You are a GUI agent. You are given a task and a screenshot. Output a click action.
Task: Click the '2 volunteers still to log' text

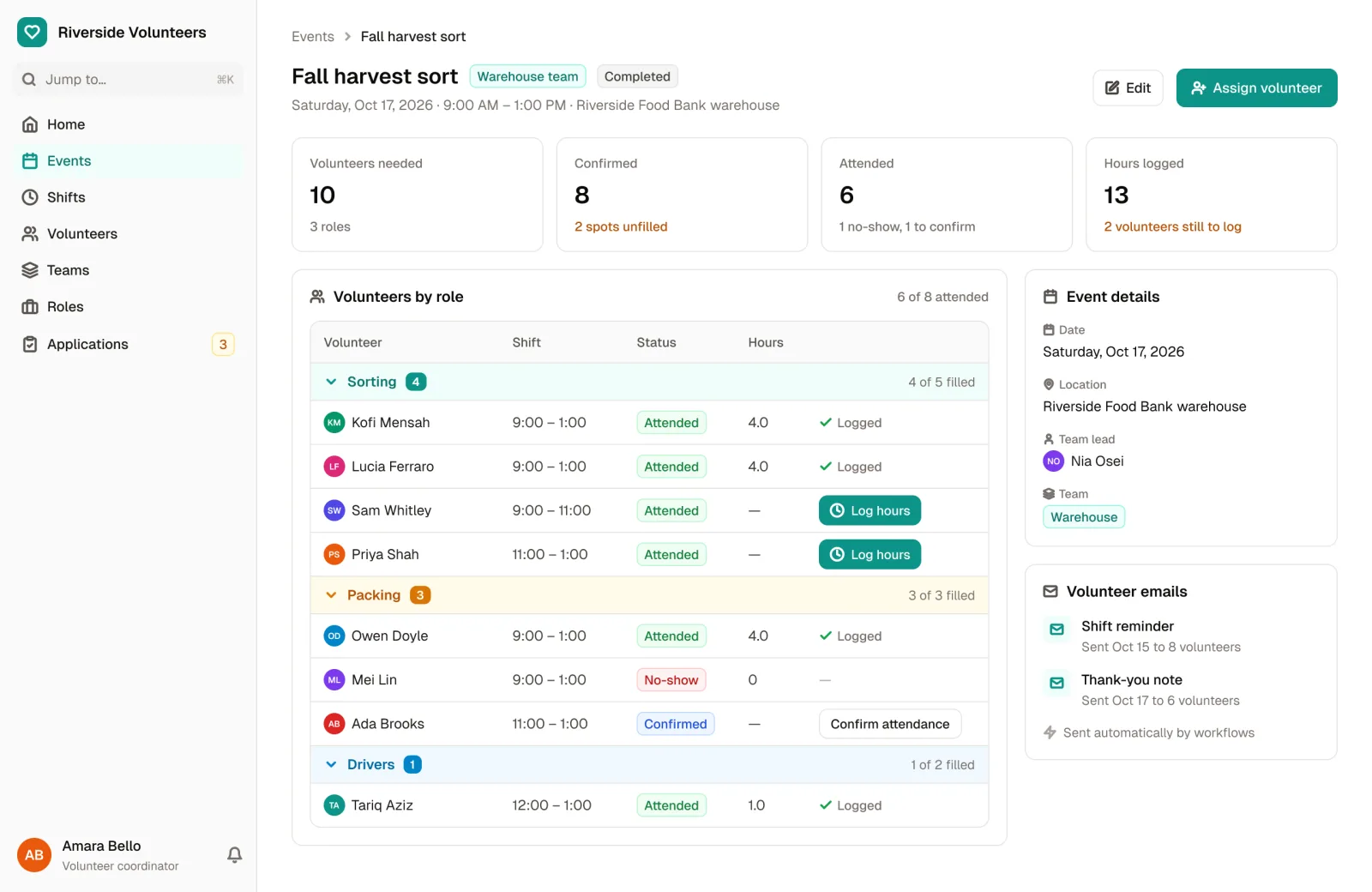(1172, 226)
